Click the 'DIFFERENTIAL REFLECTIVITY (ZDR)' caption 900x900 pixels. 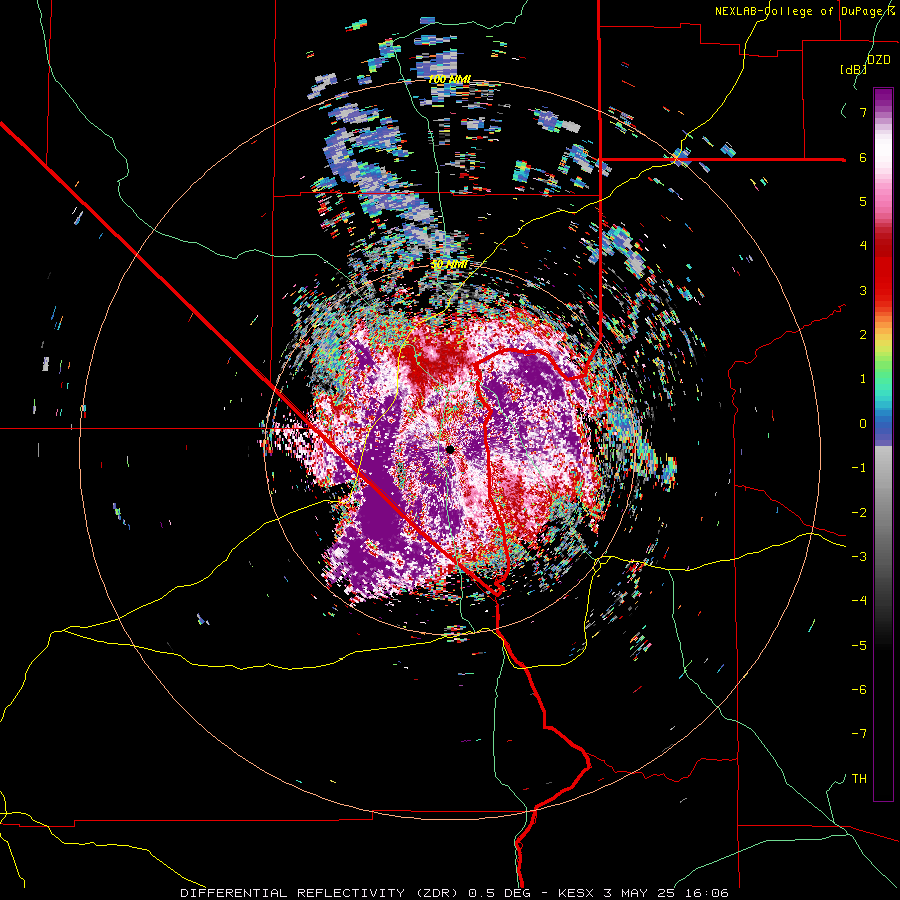(321, 893)
